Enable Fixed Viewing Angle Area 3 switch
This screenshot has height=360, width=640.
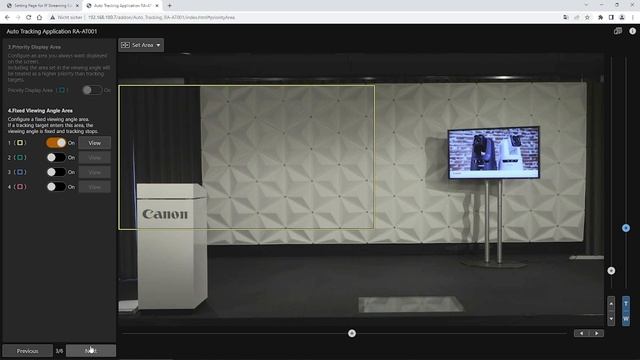click(x=56, y=172)
